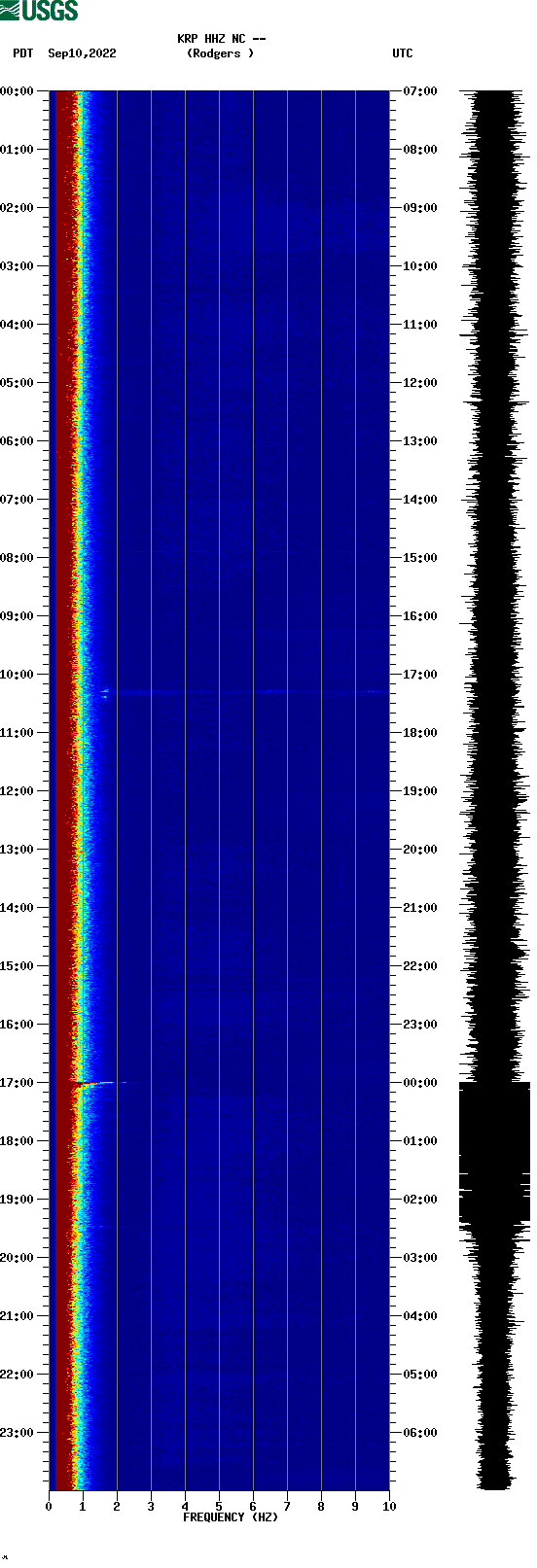Click the 12:00 PDT time label
Screen dimensions: 537x1568
(17, 791)
